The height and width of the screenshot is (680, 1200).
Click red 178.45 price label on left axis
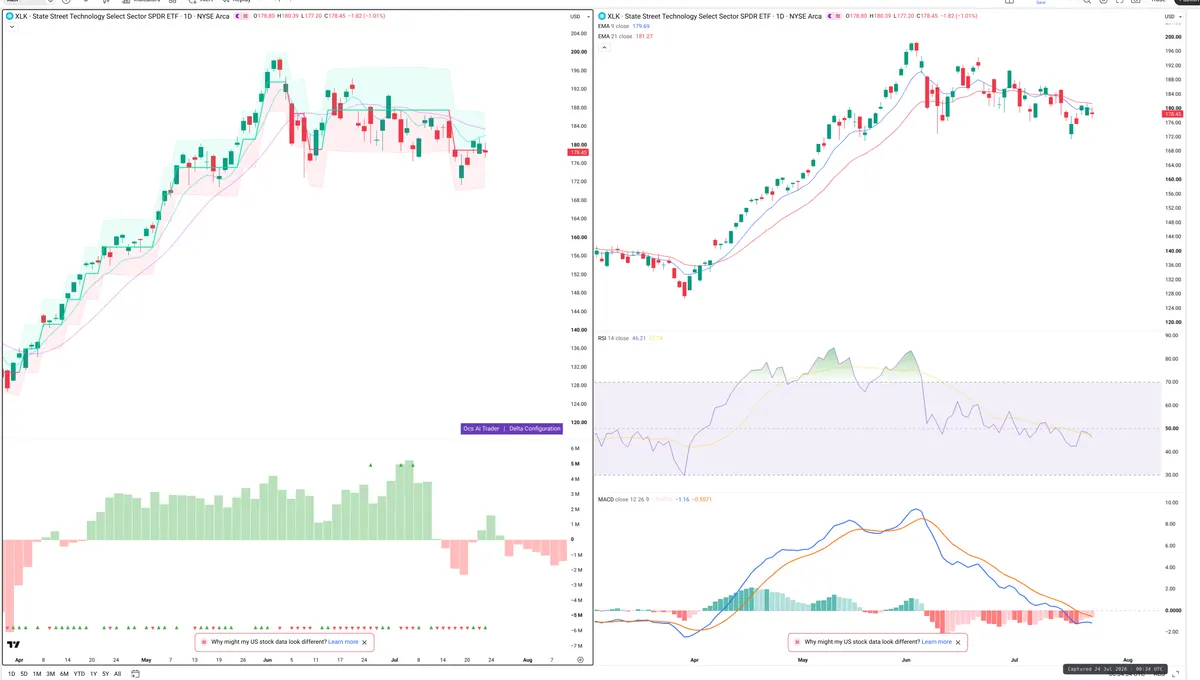[578, 153]
